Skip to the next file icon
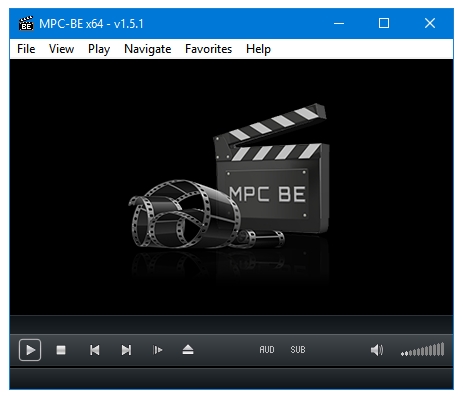Viewport: 463px width, 404px height. (x=126, y=350)
